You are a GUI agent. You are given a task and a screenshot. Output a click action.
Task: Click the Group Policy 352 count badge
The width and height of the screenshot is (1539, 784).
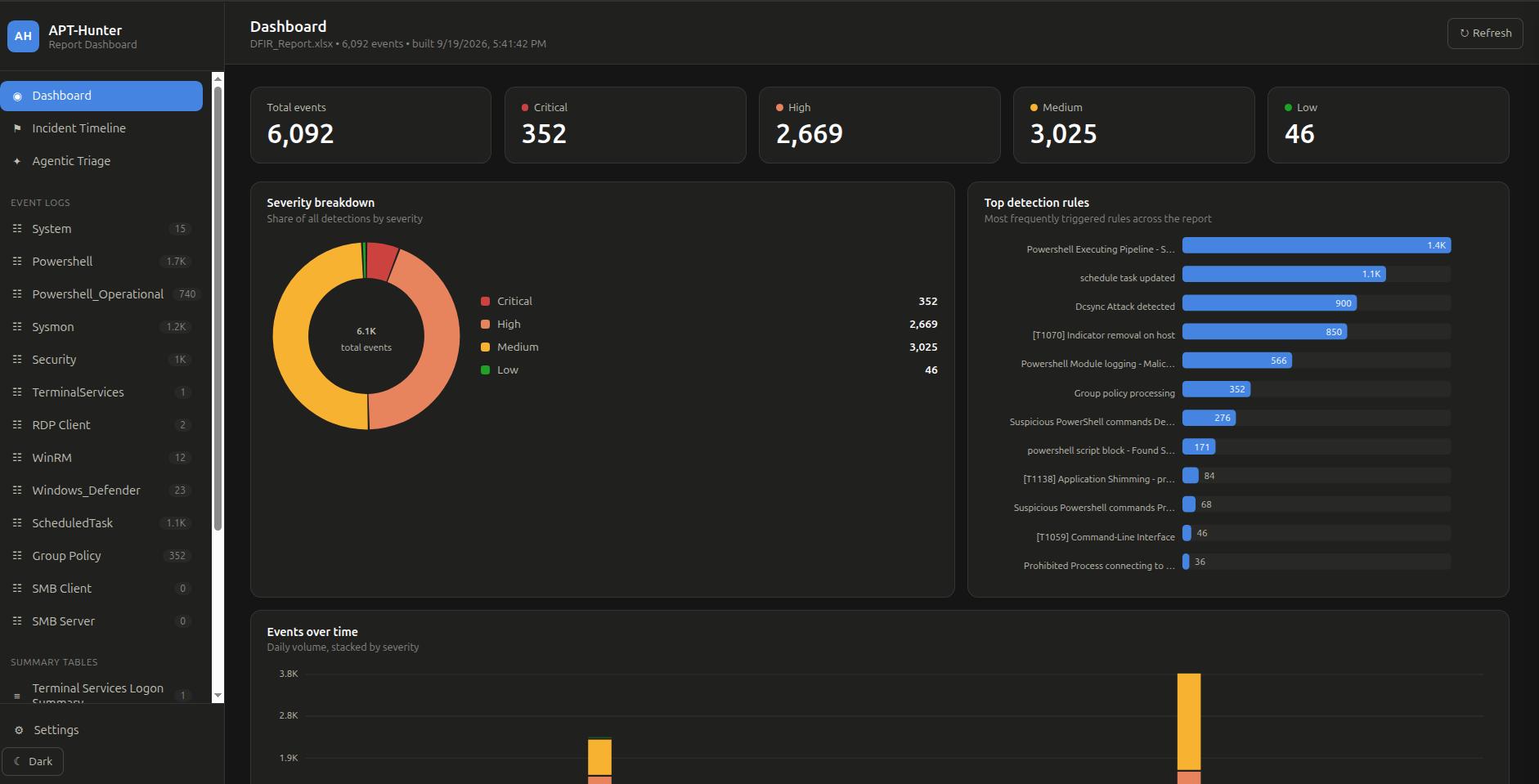tap(177, 556)
